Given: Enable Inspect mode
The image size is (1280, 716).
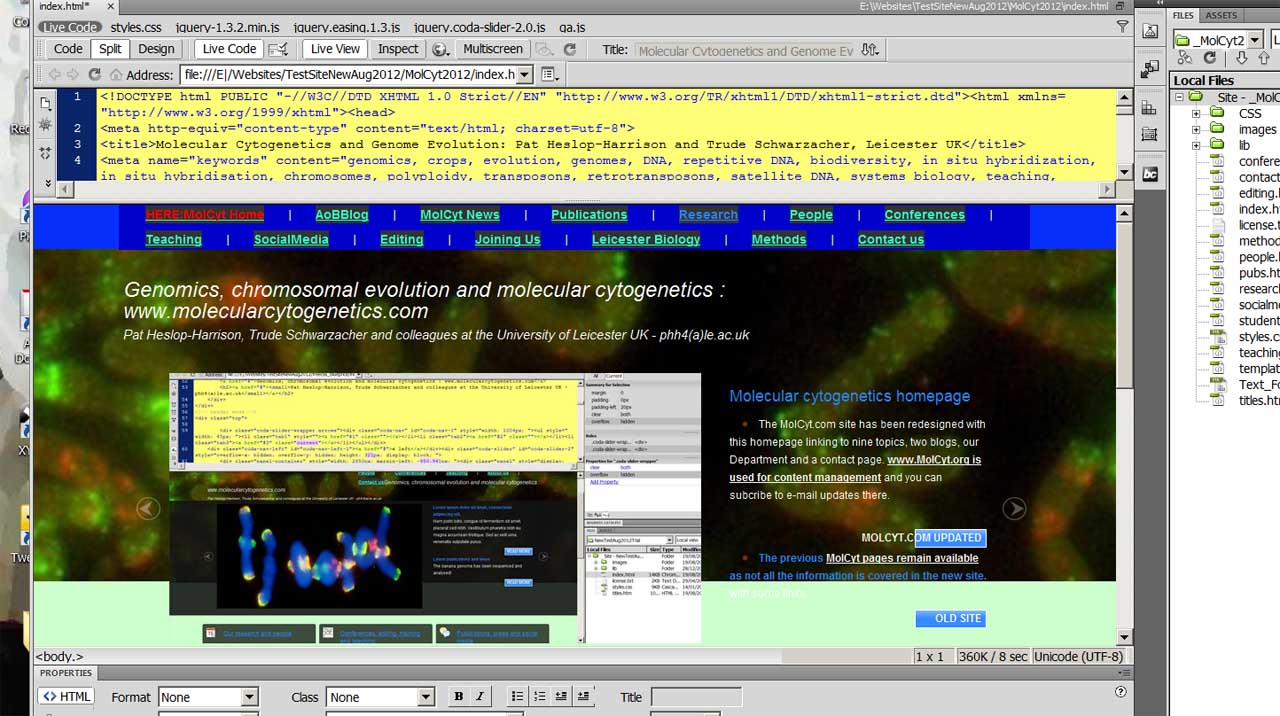Looking at the screenshot, I should click(x=398, y=49).
